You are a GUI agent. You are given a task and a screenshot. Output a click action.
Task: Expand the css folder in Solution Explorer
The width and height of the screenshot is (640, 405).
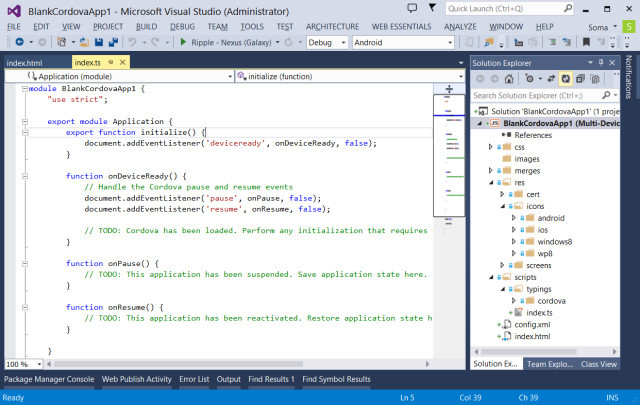pos(490,147)
